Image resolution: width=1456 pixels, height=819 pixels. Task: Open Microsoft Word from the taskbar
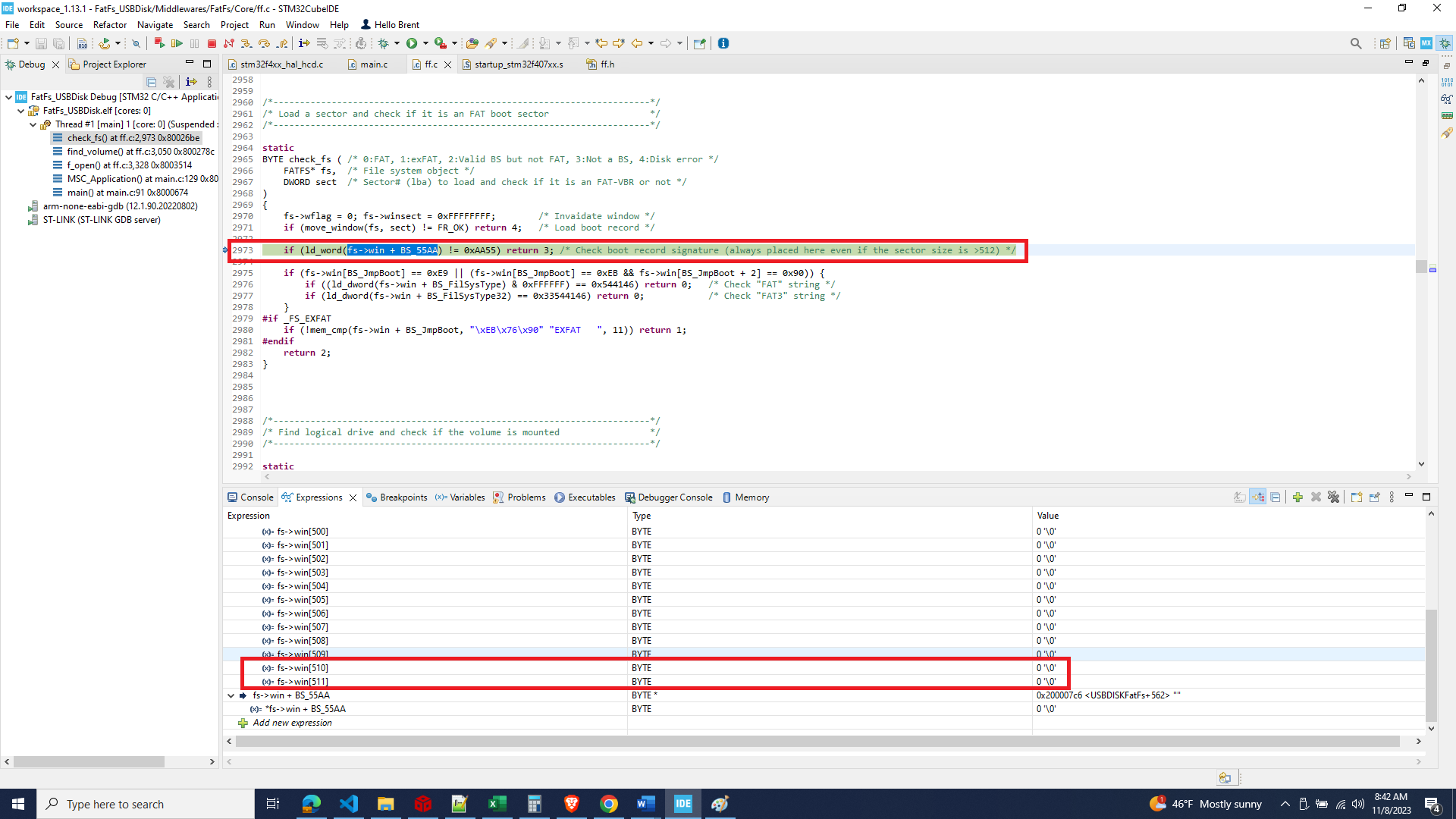(x=645, y=804)
